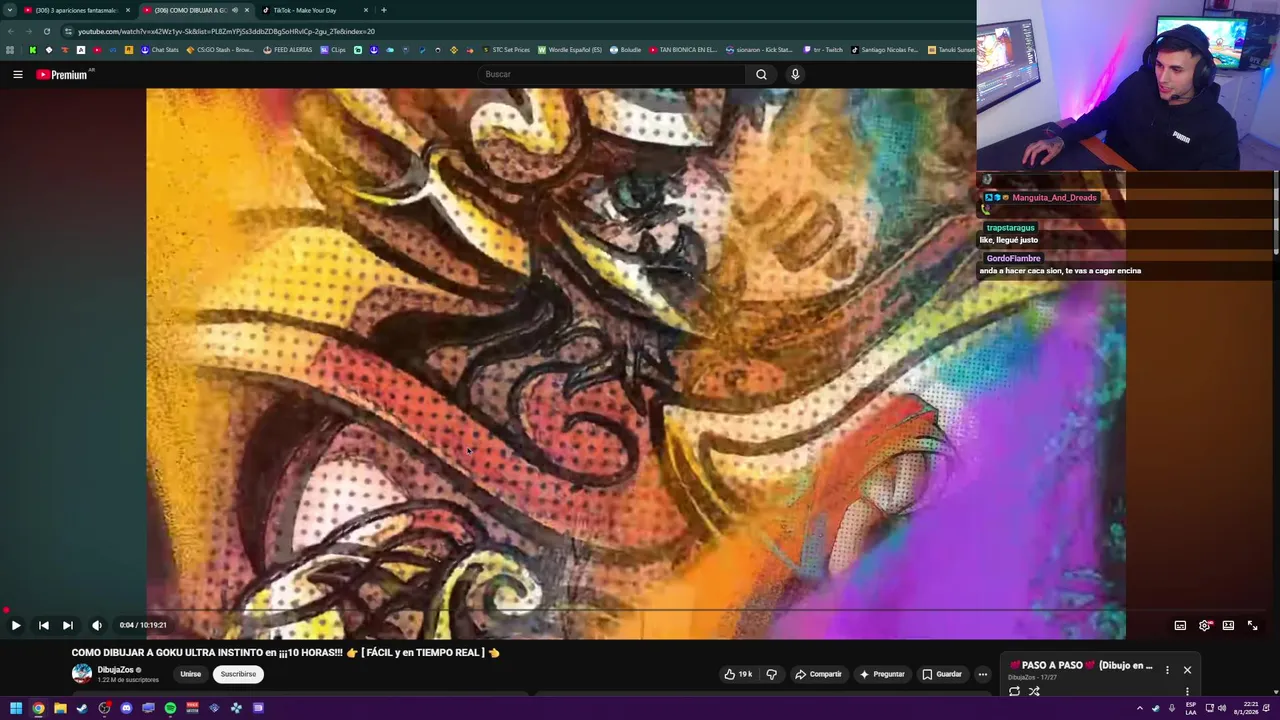Open a new browser tab
This screenshot has height=720, width=1280.
(x=384, y=10)
